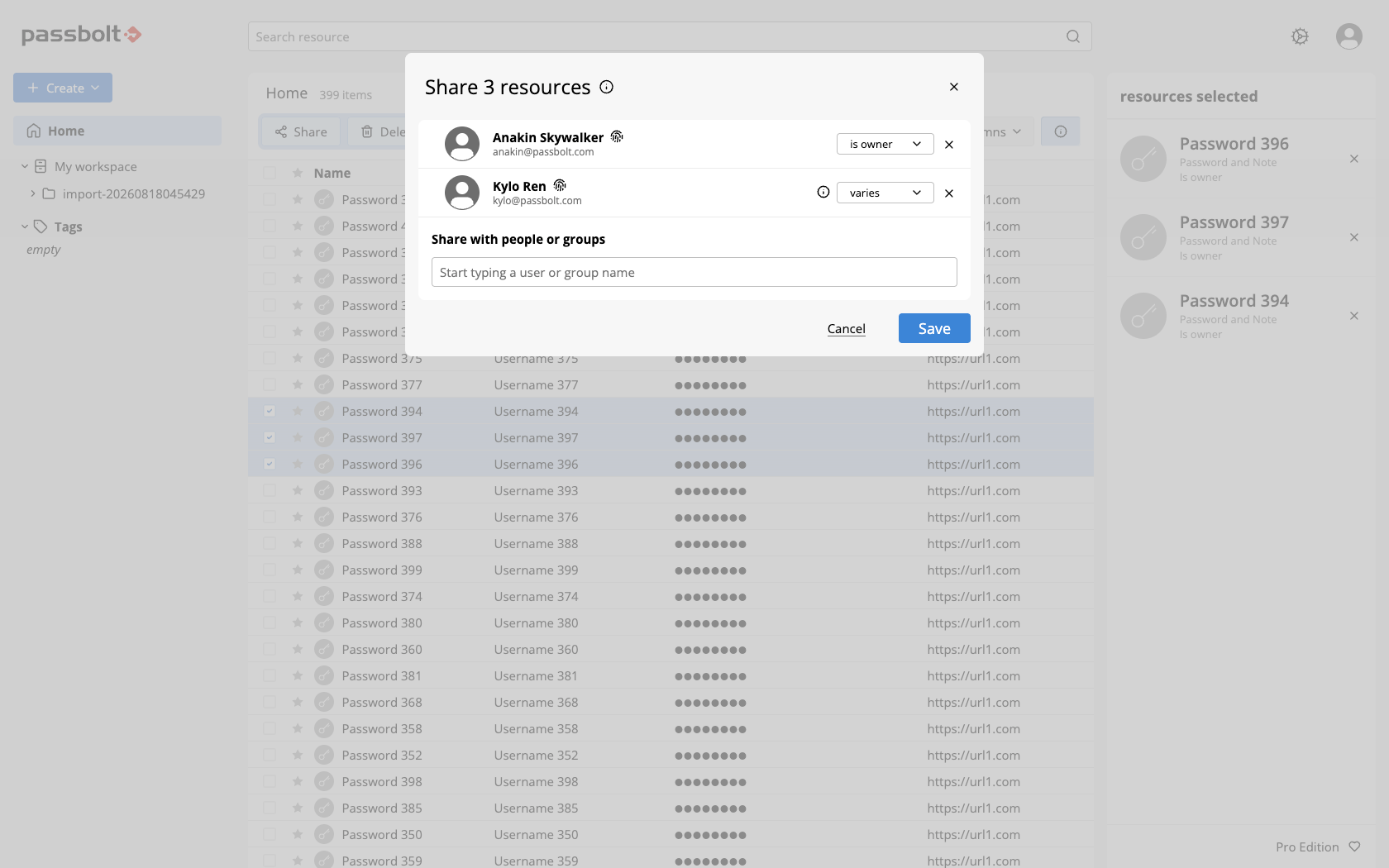Remove Kylo Ren from share list
The image size is (1389, 868).
tap(949, 193)
